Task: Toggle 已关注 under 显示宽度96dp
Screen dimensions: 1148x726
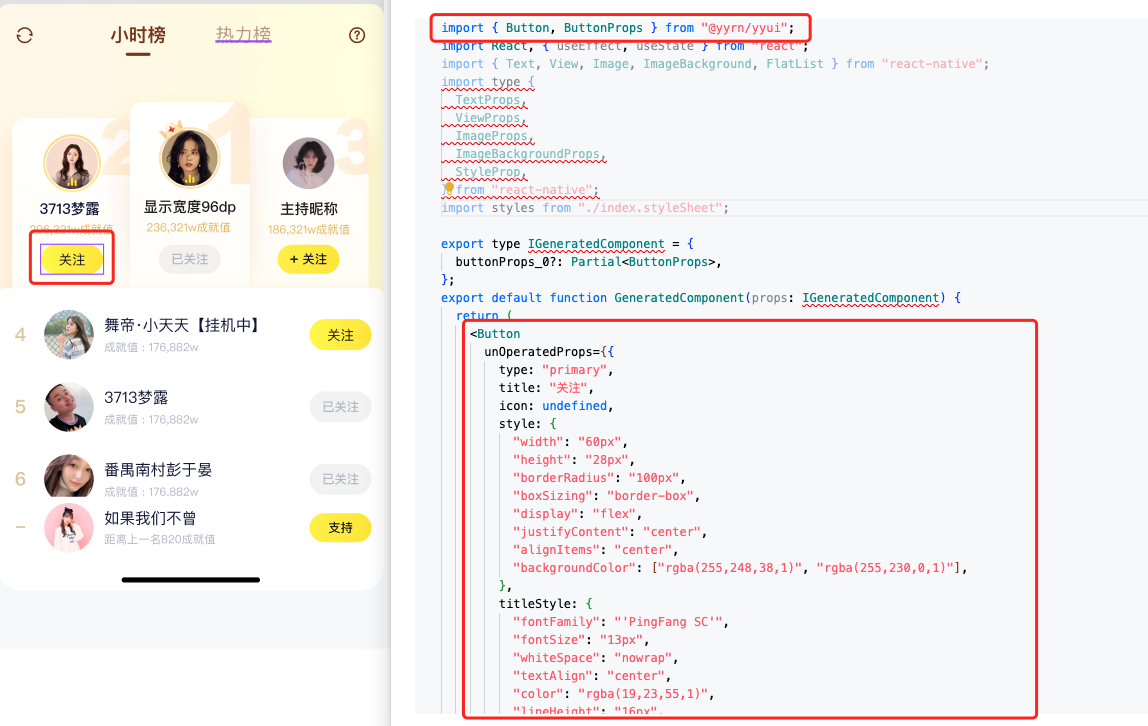Action: click(x=189, y=259)
